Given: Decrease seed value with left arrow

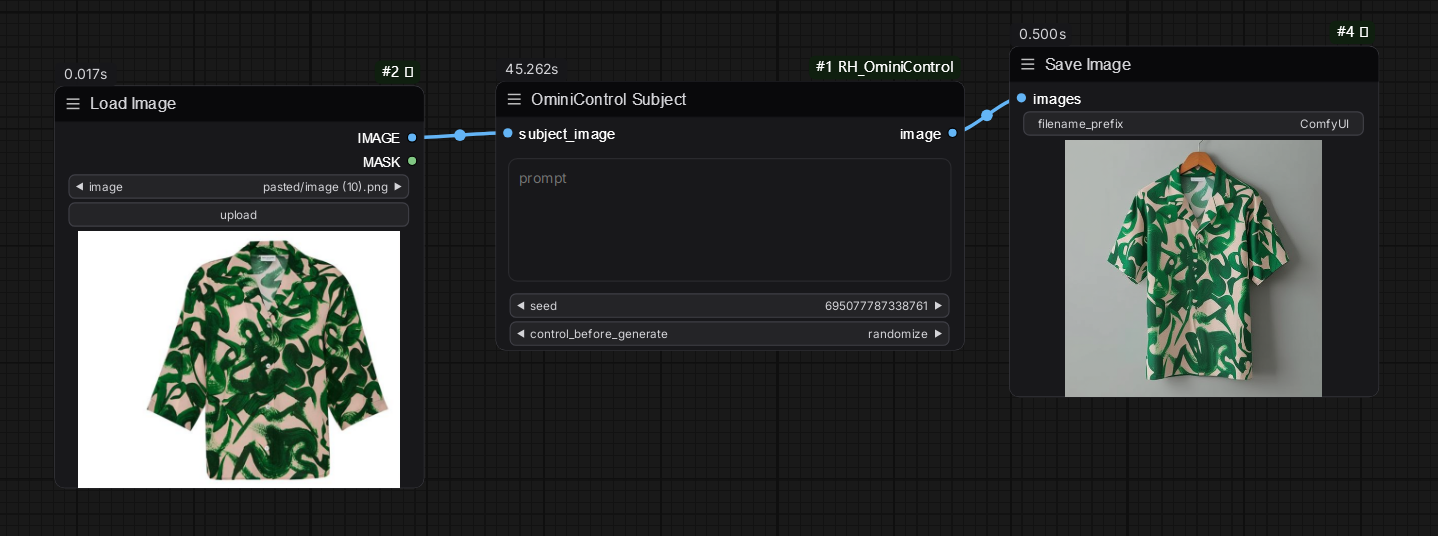Looking at the screenshot, I should [x=520, y=306].
